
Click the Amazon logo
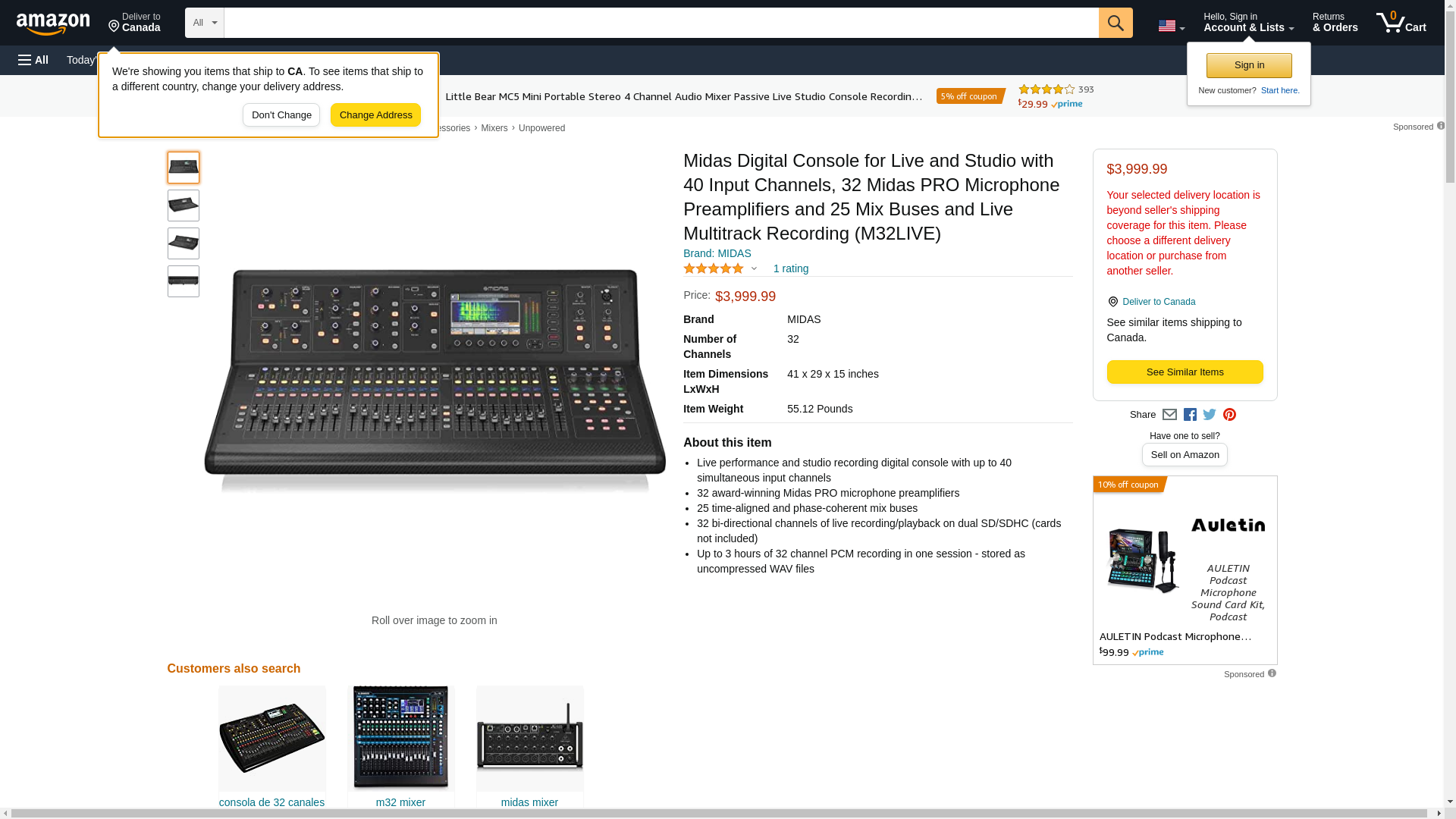tap(53, 24)
